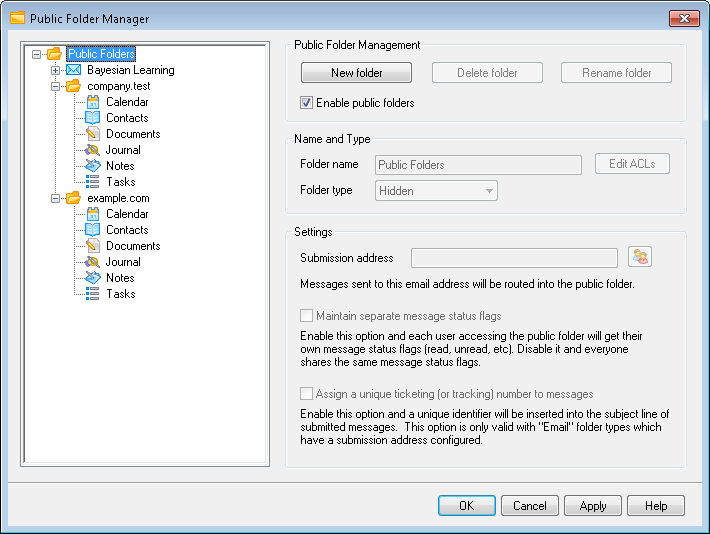This screenshot has width=710, height=534.
Task: Click the Tasks list icon under company.test
Action: coord(92,182)
